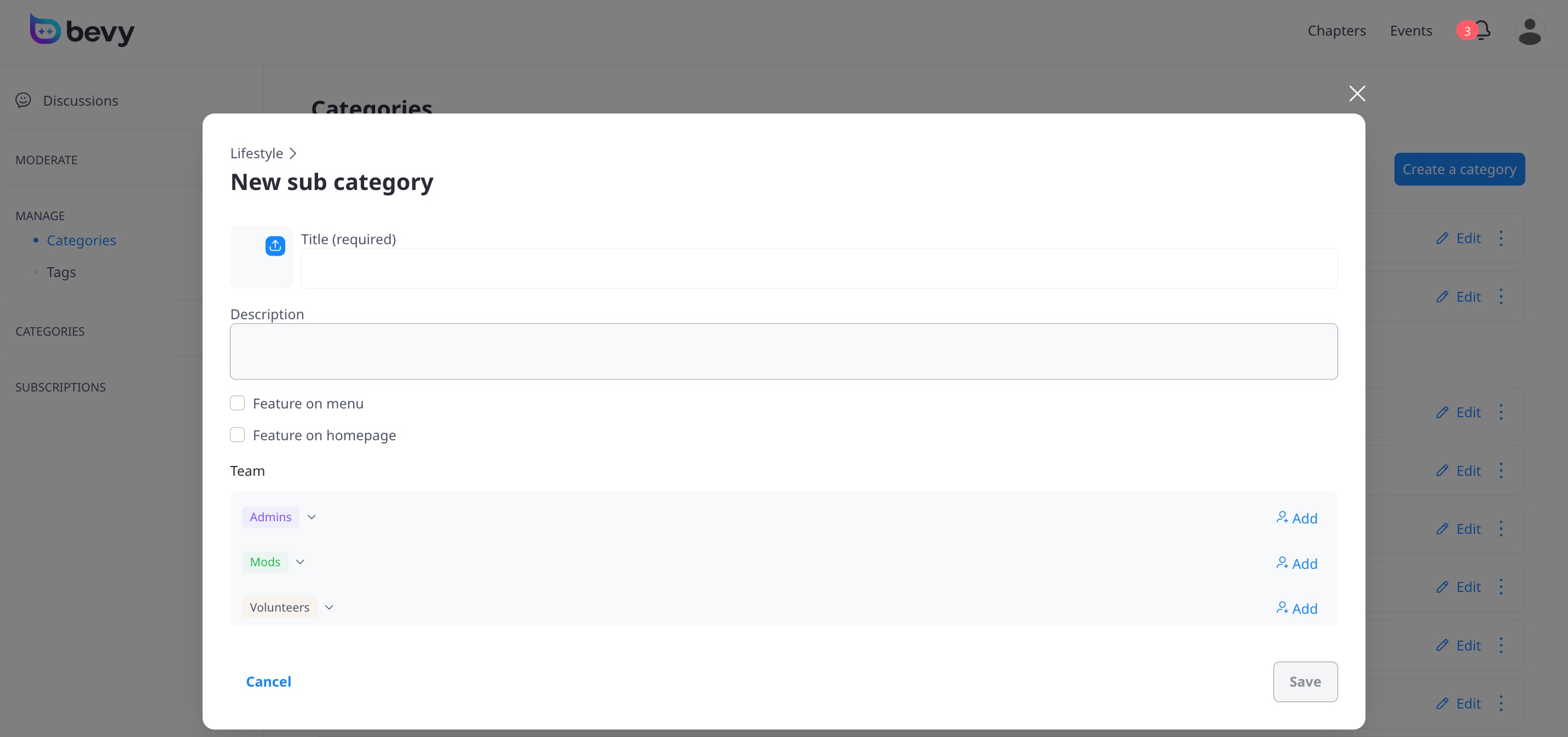Click the image upload icon
Image resolution: width=1568 pixels, height=737 pixels.
(275, 246)
